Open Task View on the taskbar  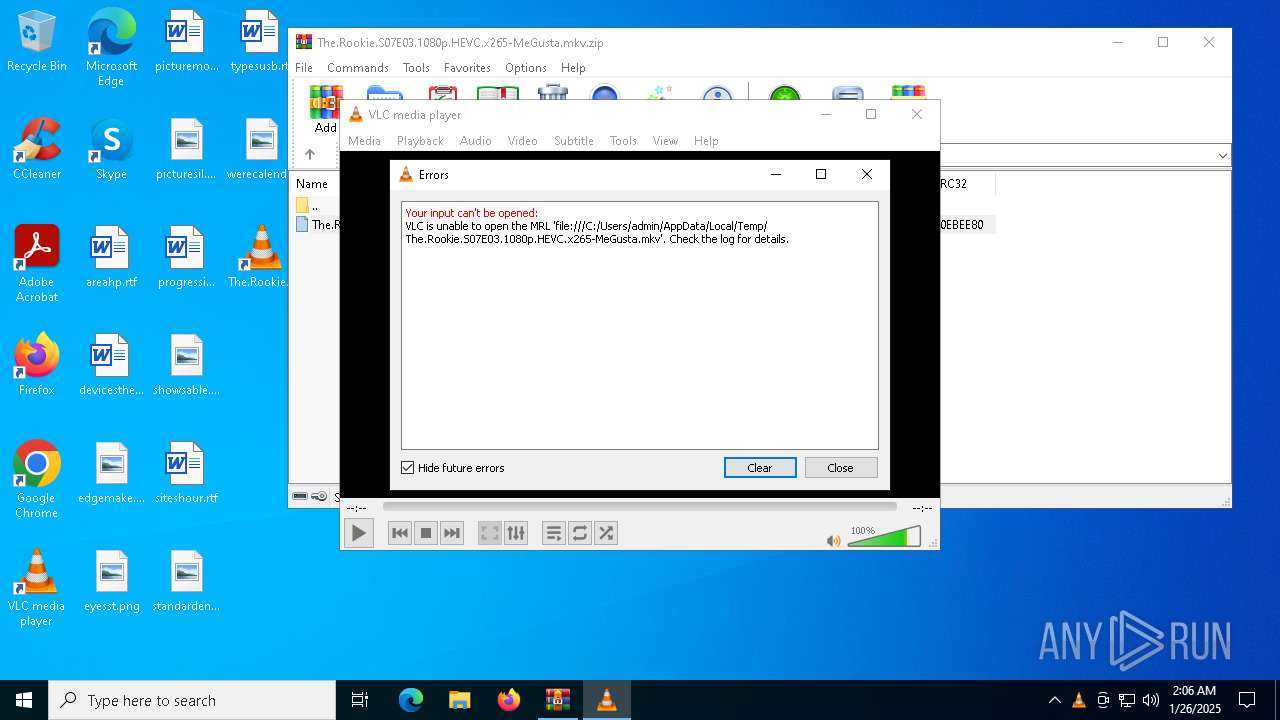(x=360, y=700)
